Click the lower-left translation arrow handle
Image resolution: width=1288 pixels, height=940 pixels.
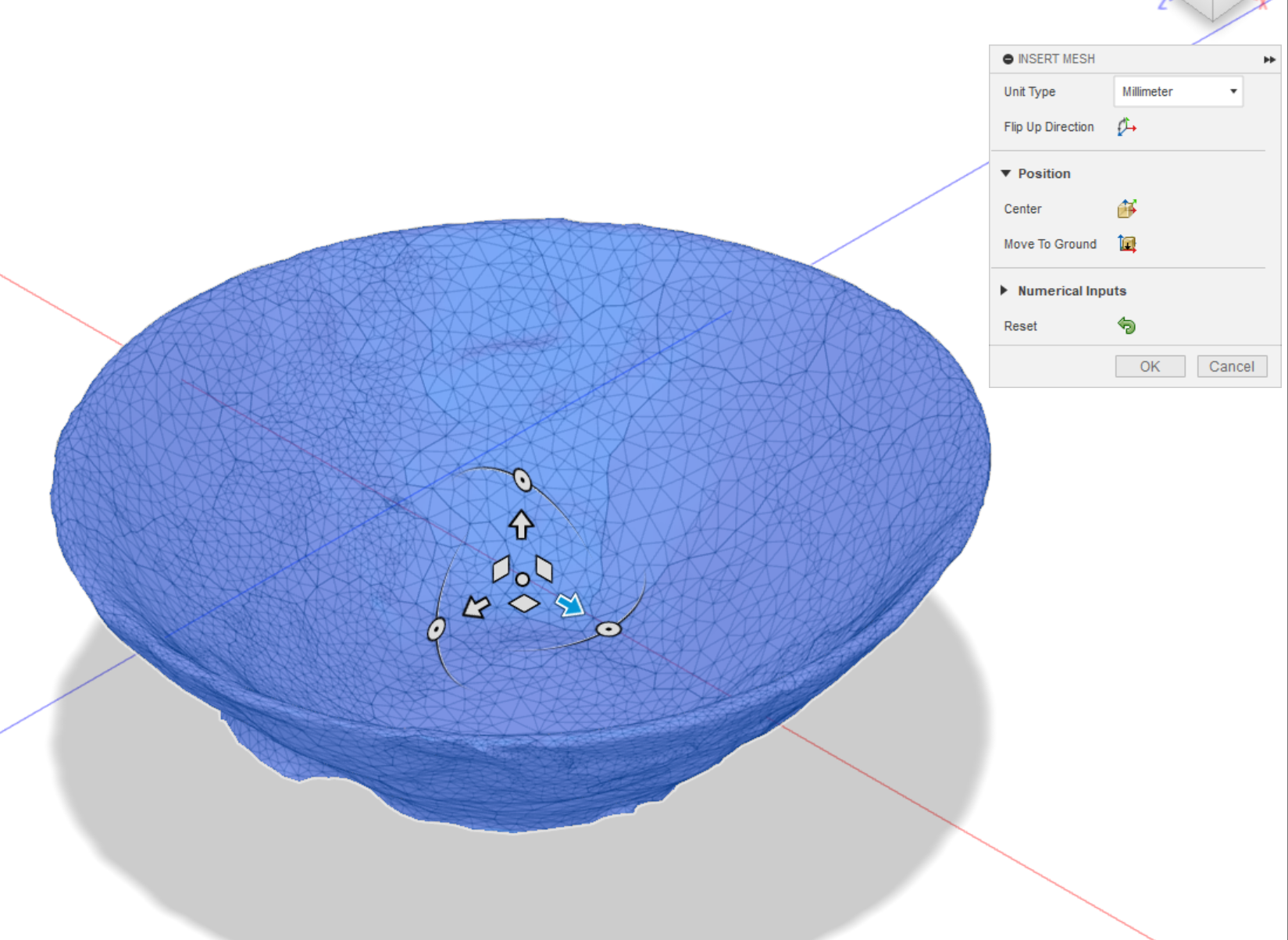click(476, 606)
